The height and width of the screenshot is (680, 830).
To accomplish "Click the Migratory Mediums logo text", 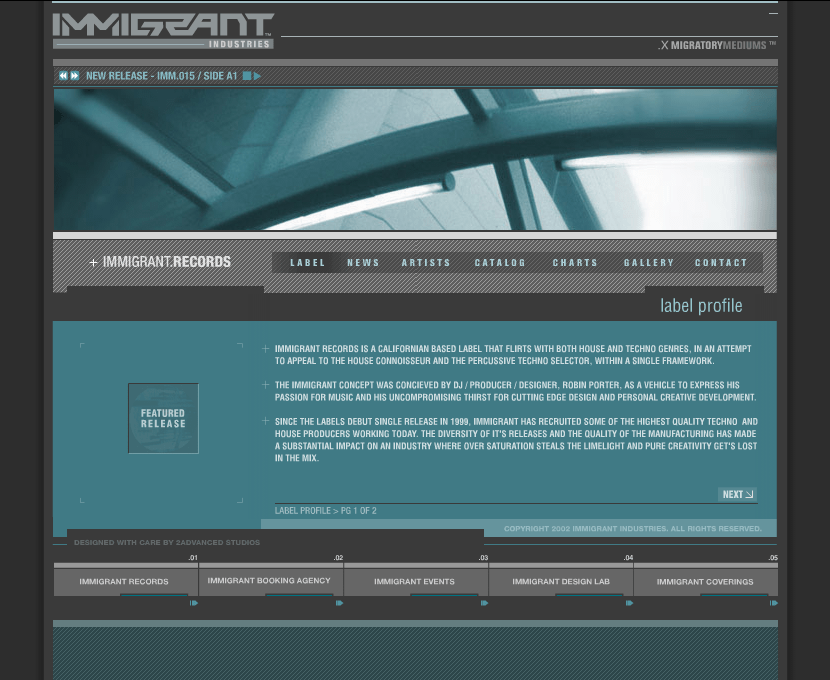I will [x=717, y=45].
